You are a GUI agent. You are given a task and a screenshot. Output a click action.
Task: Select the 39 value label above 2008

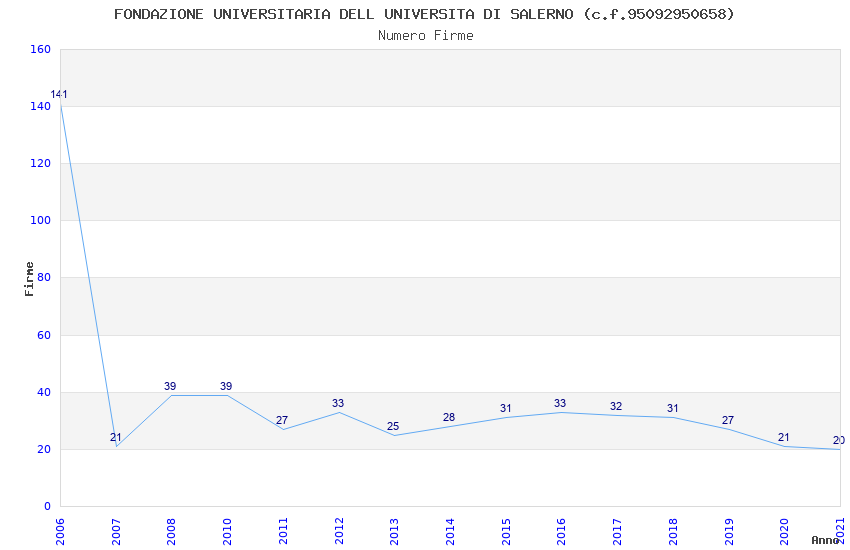[170, 386]
